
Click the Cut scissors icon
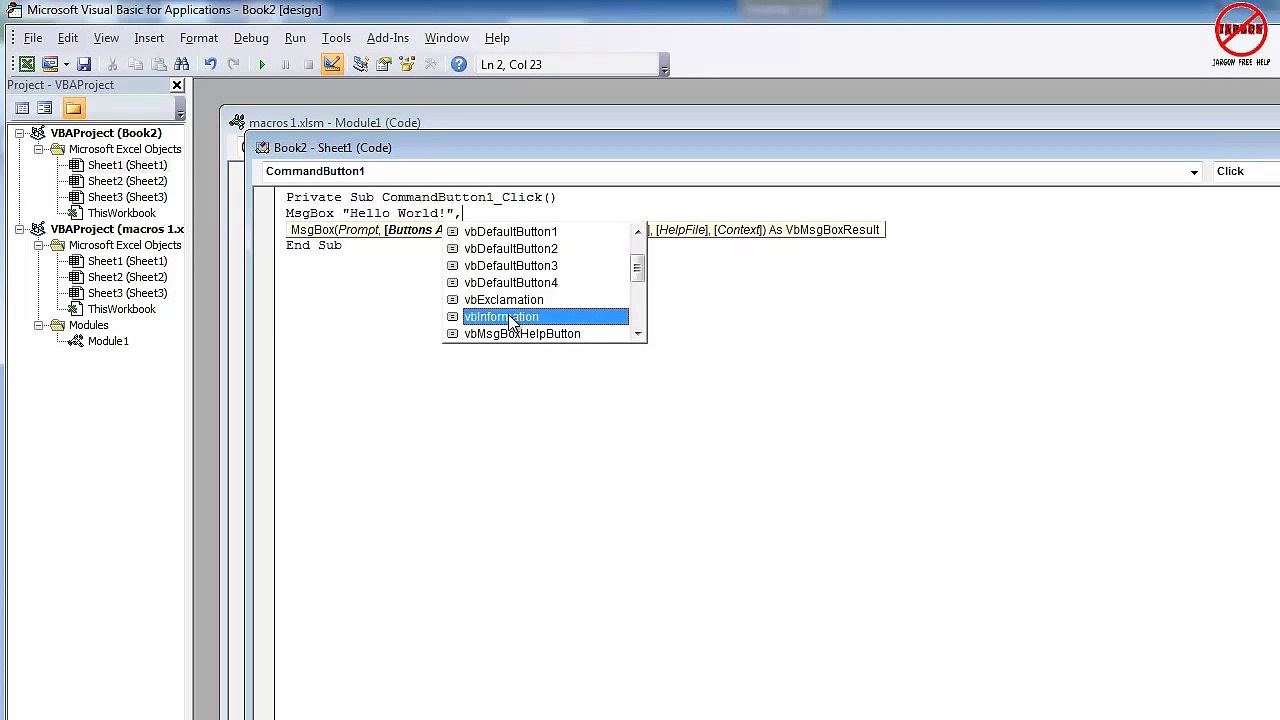click(112, 64)
